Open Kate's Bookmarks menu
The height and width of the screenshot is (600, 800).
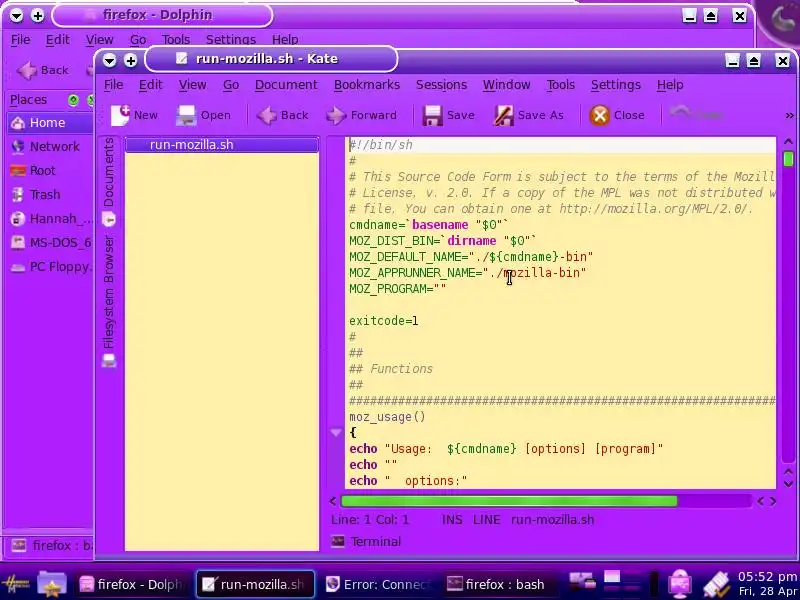tap(367, 85)
